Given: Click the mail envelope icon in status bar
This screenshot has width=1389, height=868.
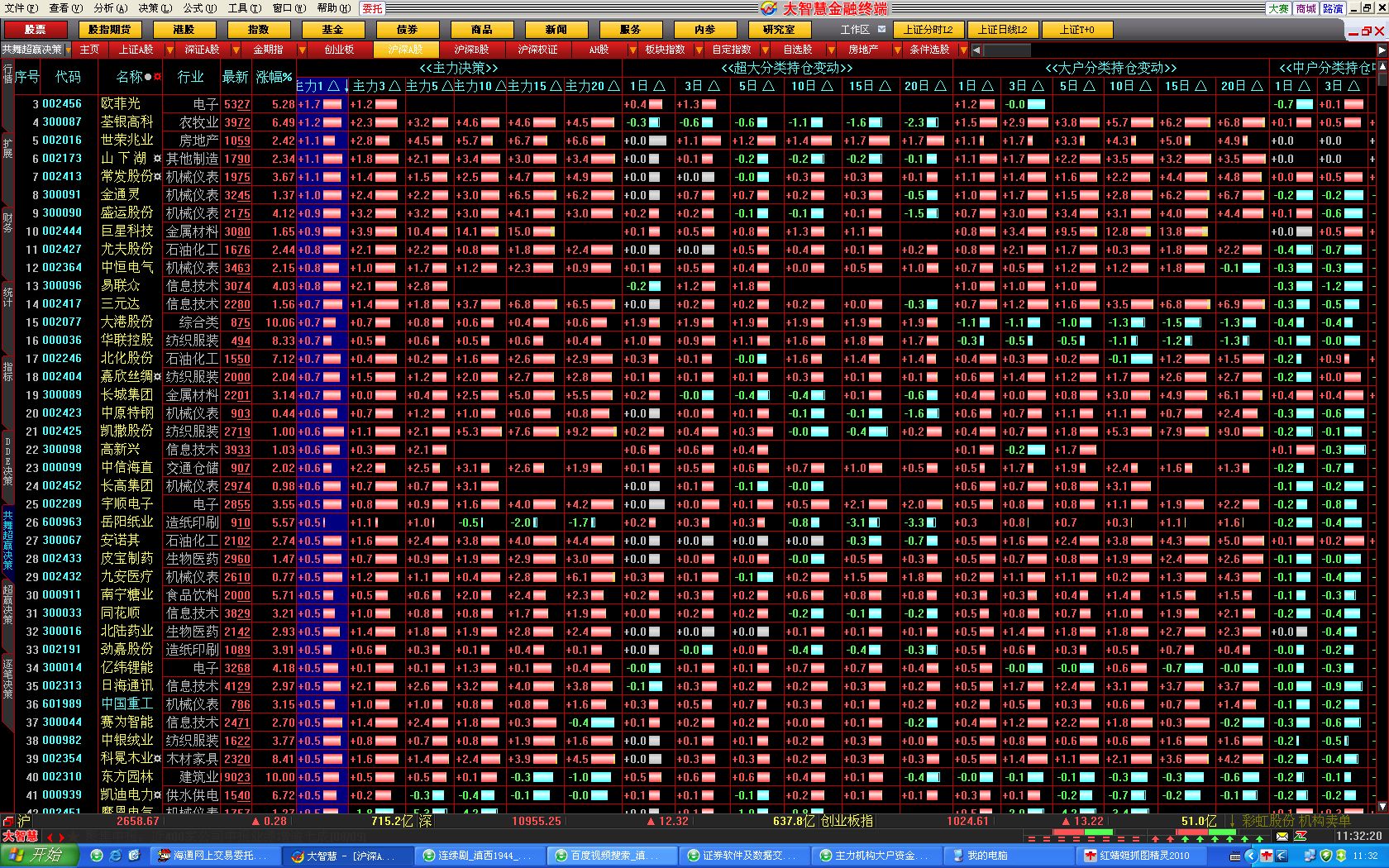Looking at the screenshot, I should [1282, 836].
